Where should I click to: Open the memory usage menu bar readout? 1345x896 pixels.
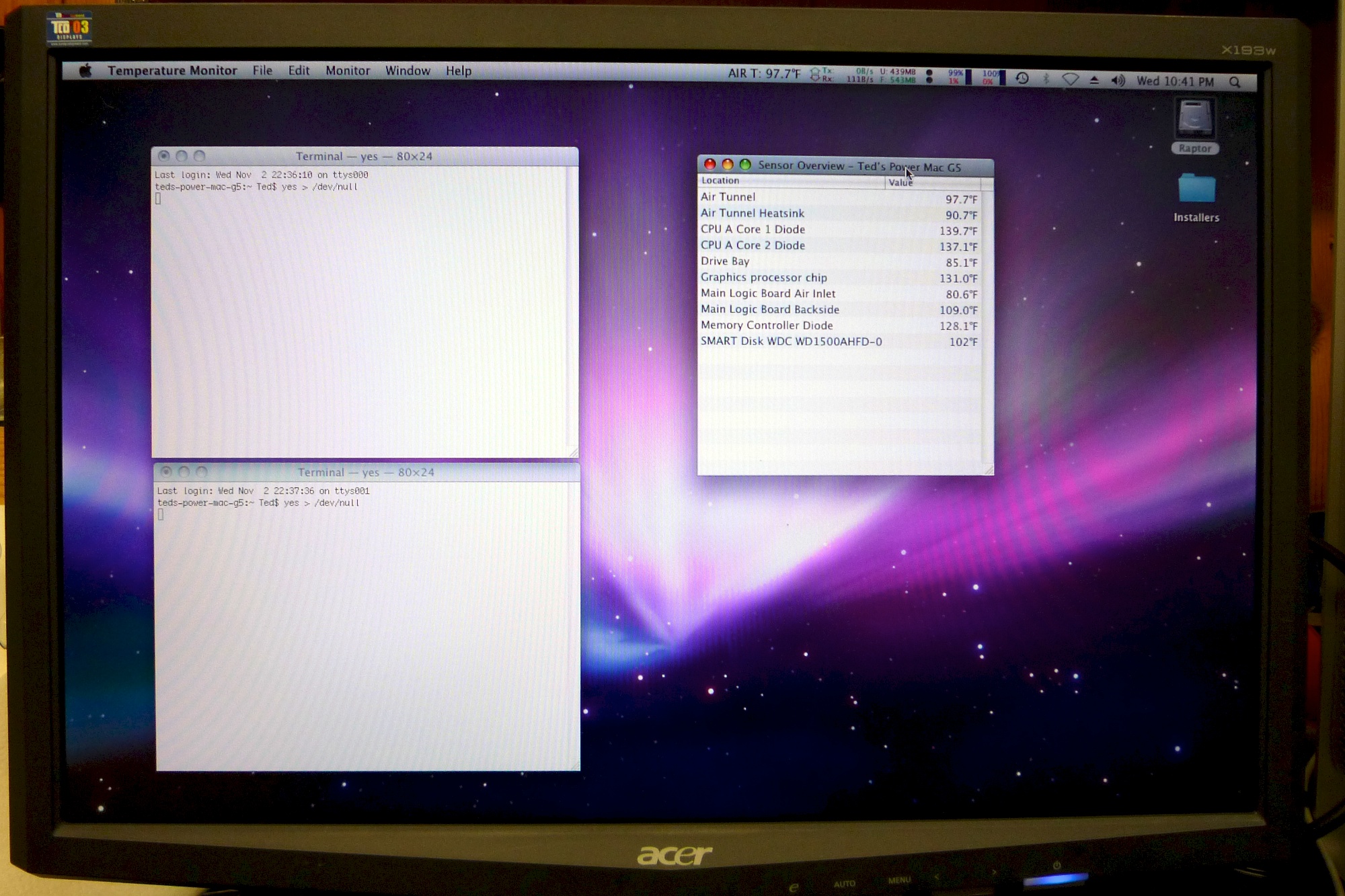tap(898, 76)
